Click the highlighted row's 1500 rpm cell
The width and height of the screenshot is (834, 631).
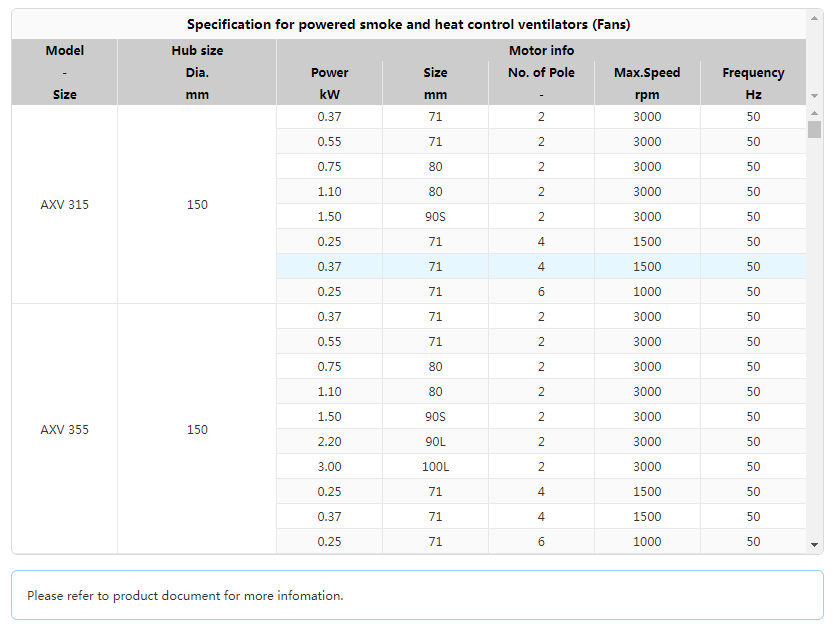pos(647,267)
